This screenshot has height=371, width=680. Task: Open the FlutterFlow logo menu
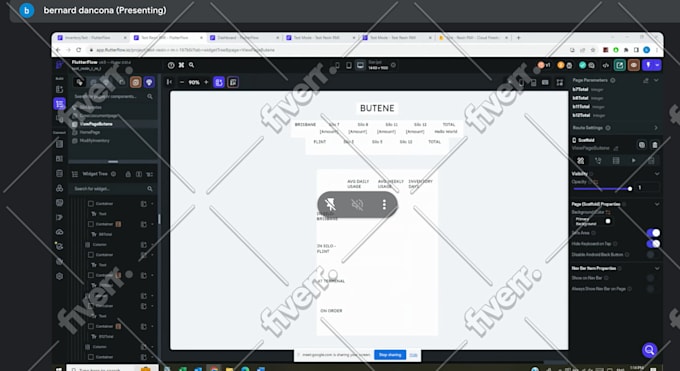pos(59,65)
